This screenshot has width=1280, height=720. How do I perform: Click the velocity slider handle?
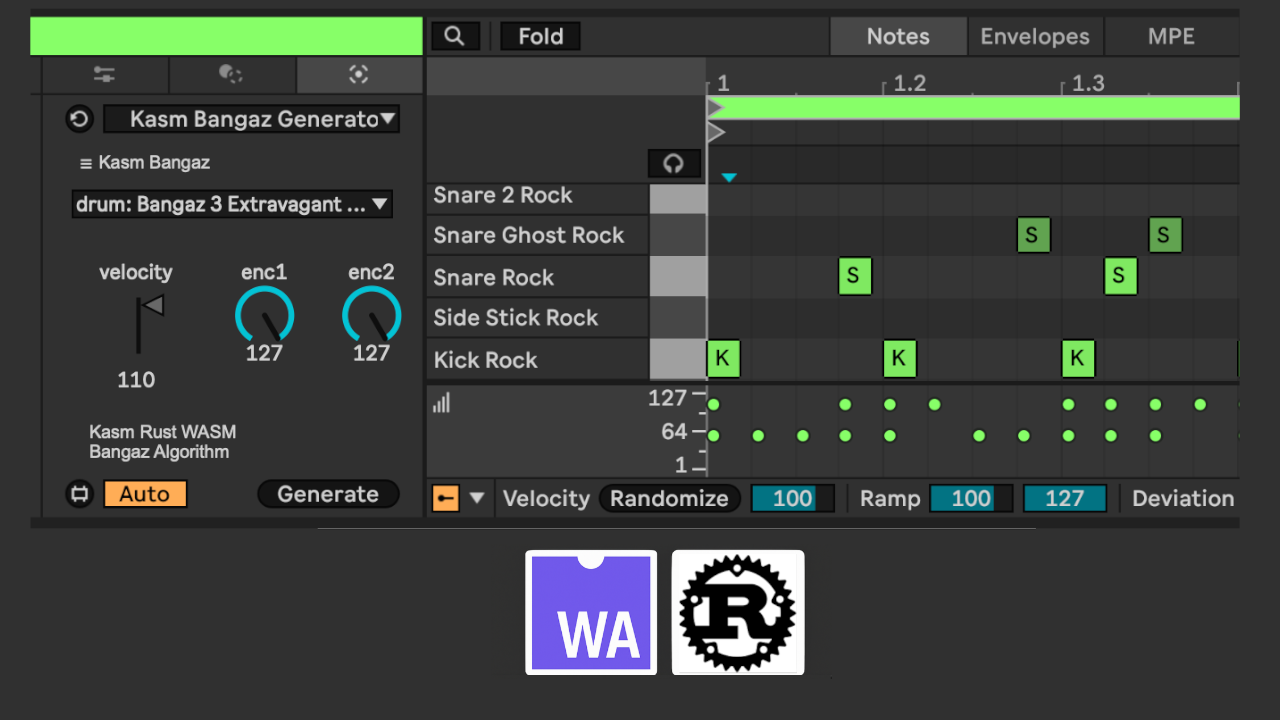click(x=150, y=306)
